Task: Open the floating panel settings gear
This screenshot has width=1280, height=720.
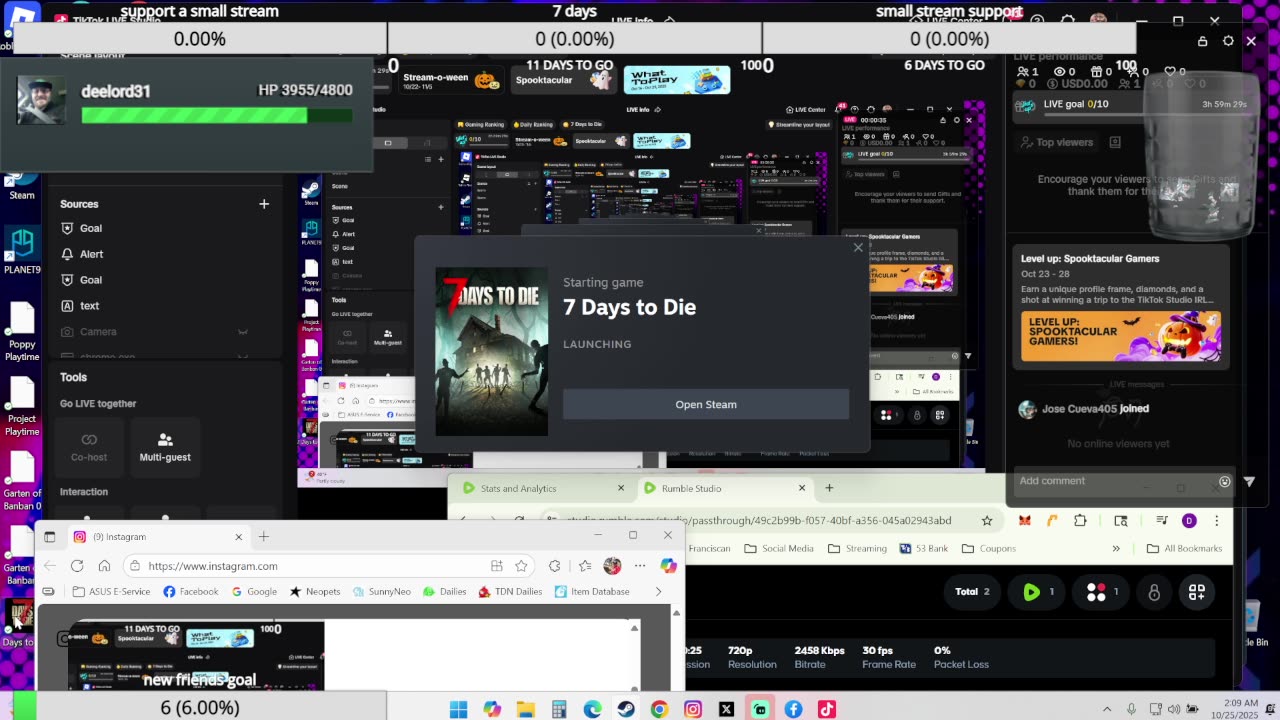Action: pyautogui.click(x=1229, y=41)
